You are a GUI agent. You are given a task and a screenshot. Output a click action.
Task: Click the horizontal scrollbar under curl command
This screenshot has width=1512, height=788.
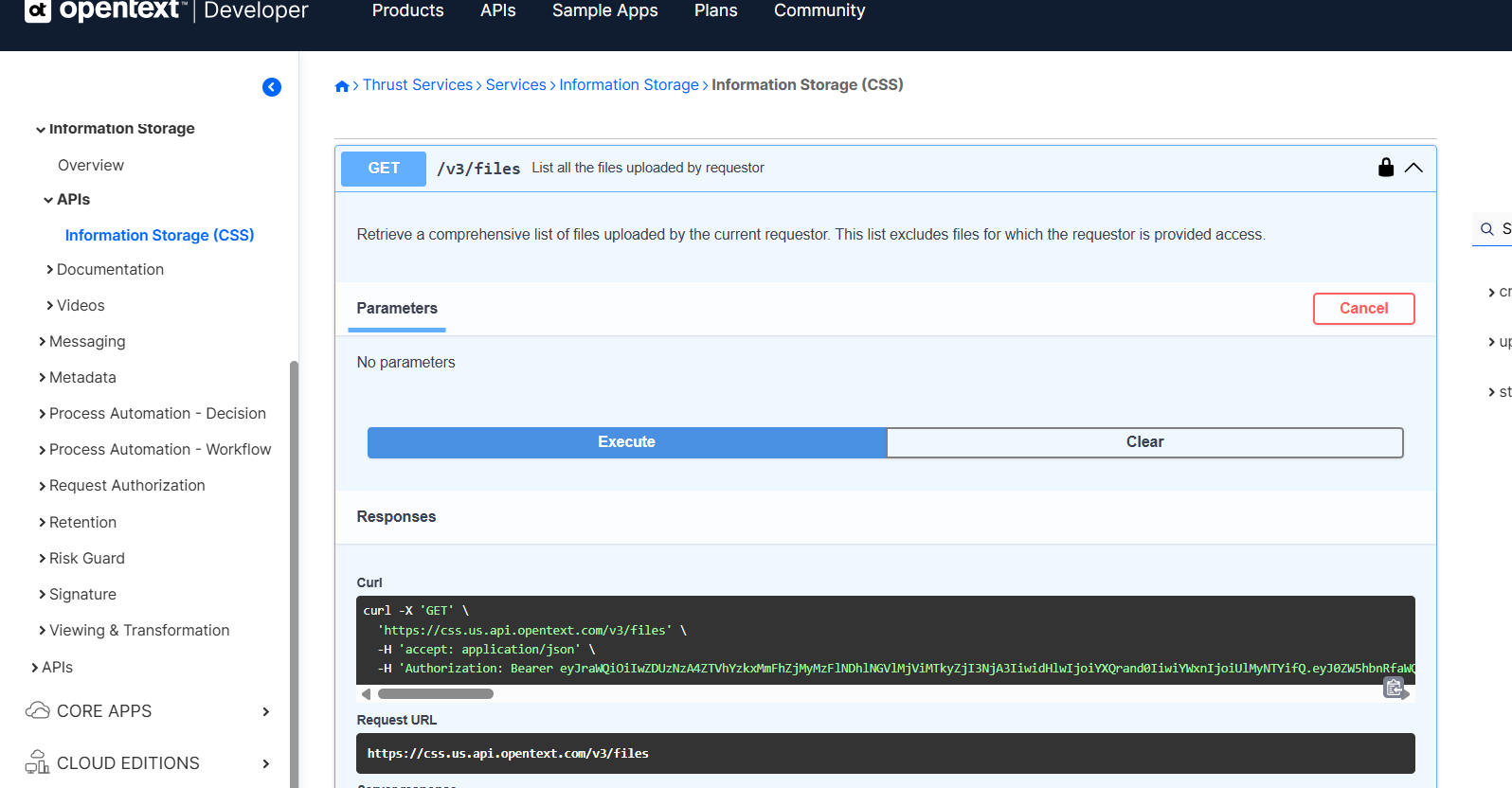[x=436, y=694]
